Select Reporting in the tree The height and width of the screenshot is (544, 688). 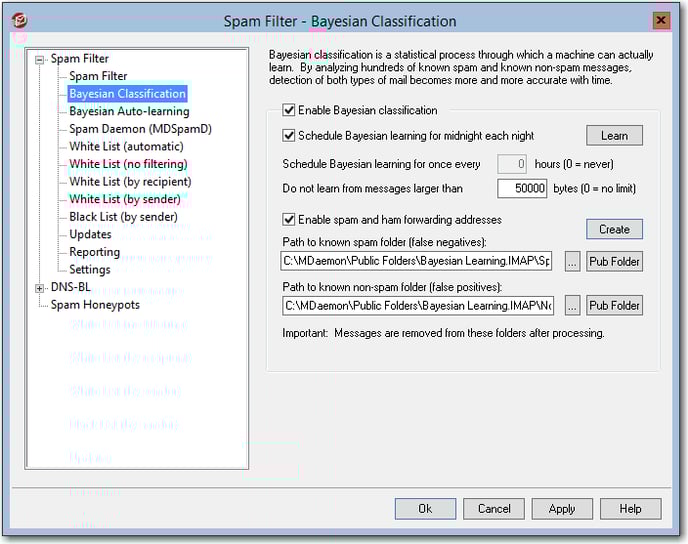94,251
